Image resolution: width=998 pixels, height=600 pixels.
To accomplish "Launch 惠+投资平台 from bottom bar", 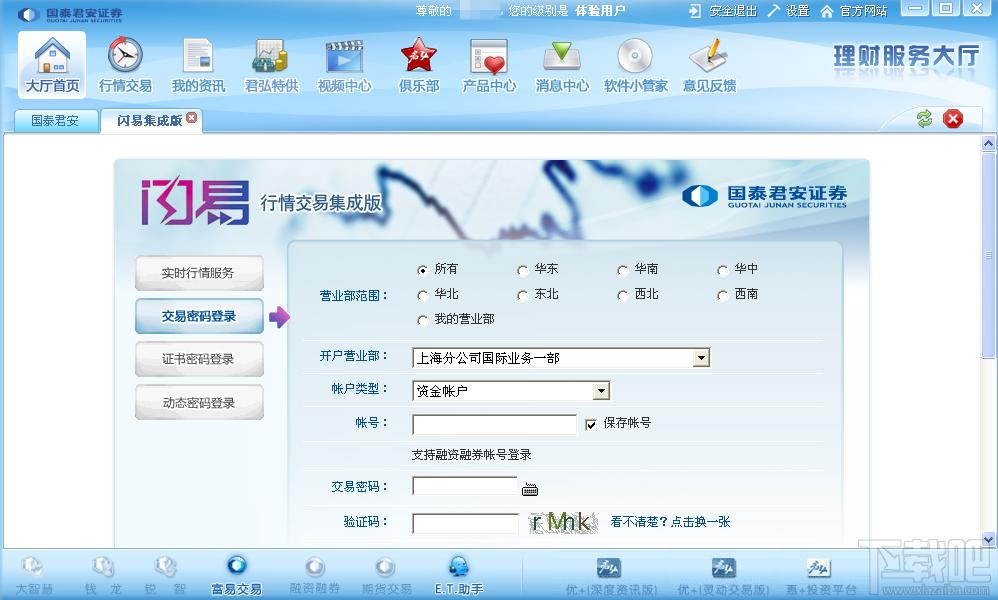I will click(820, 576).
